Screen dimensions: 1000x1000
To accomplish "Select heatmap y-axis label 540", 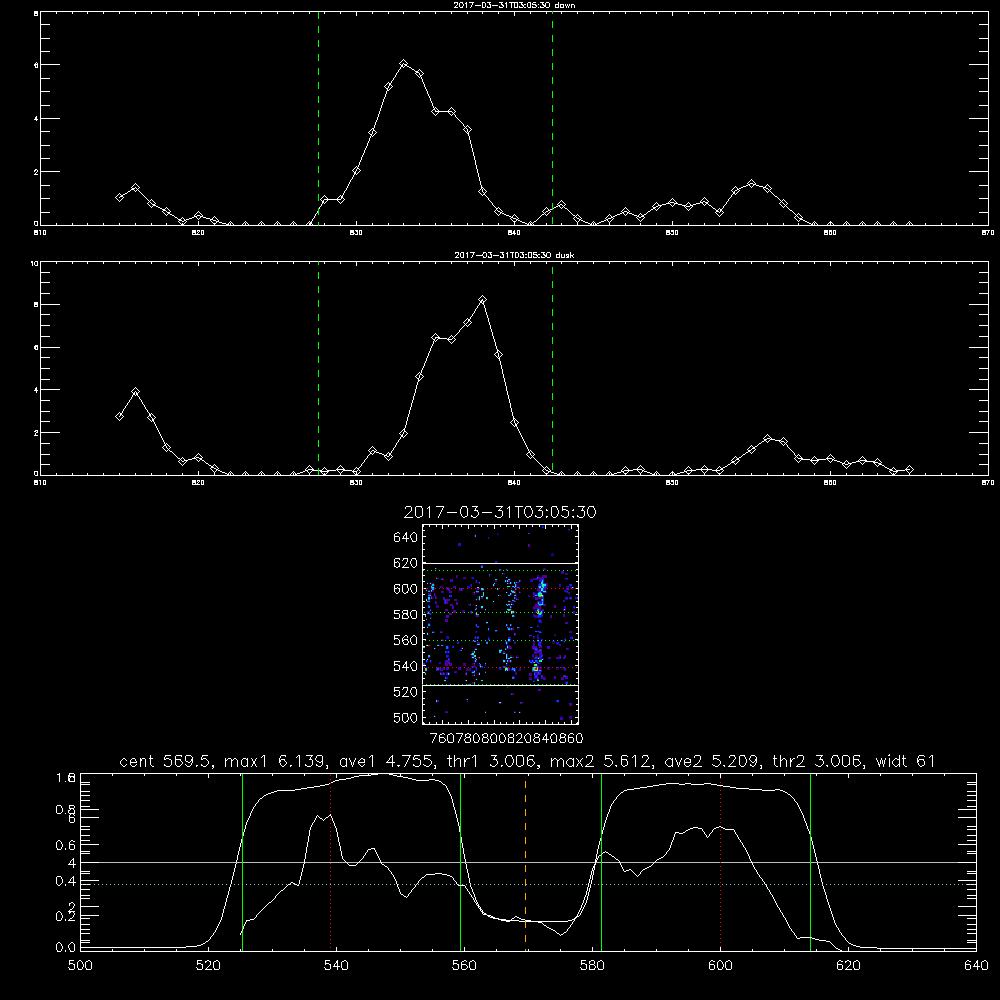I will pos(405,666).
